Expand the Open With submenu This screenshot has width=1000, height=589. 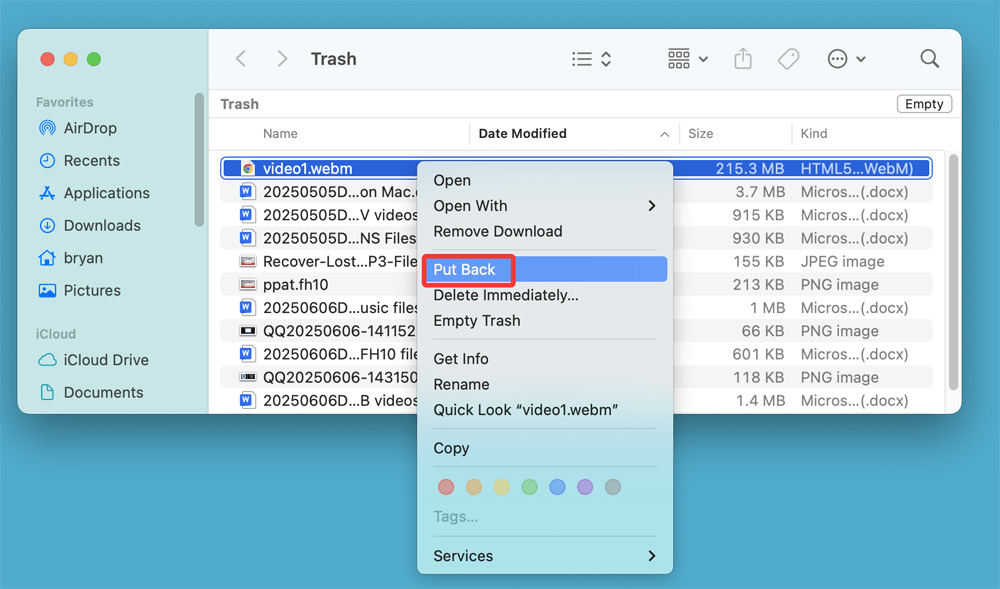point(545,205)
